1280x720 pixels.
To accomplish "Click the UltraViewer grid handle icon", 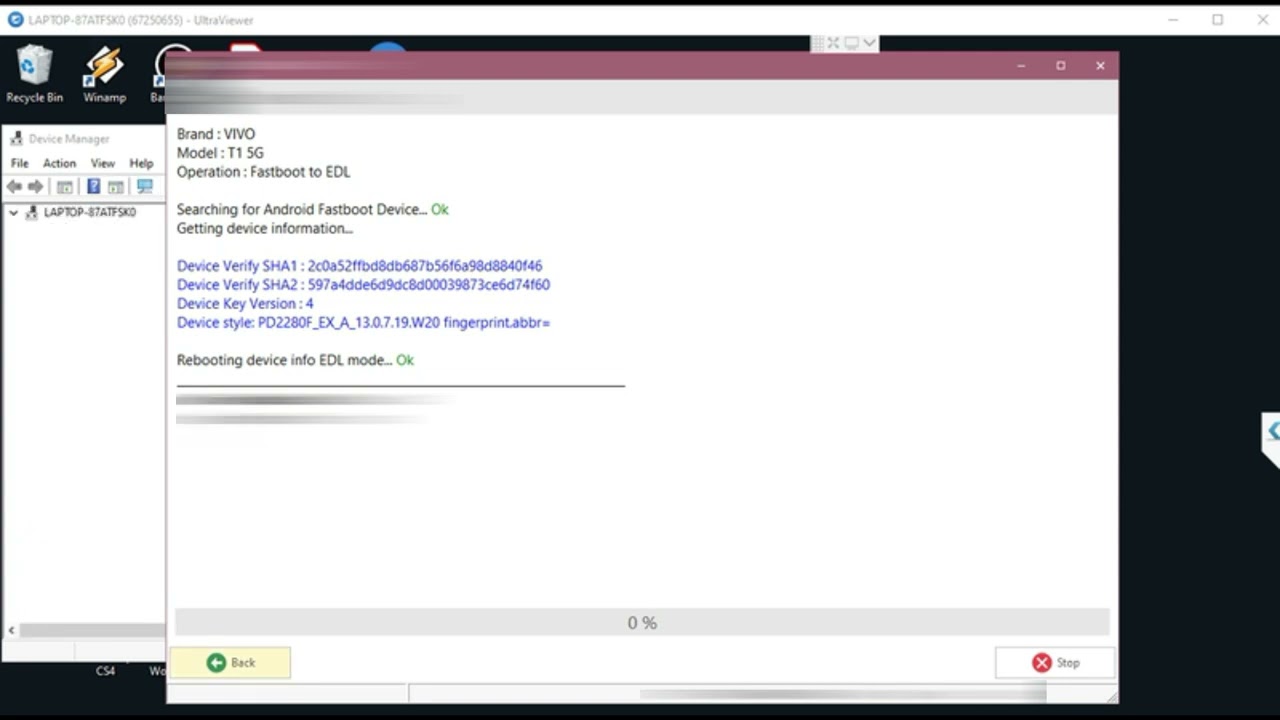I will (817, 43).
